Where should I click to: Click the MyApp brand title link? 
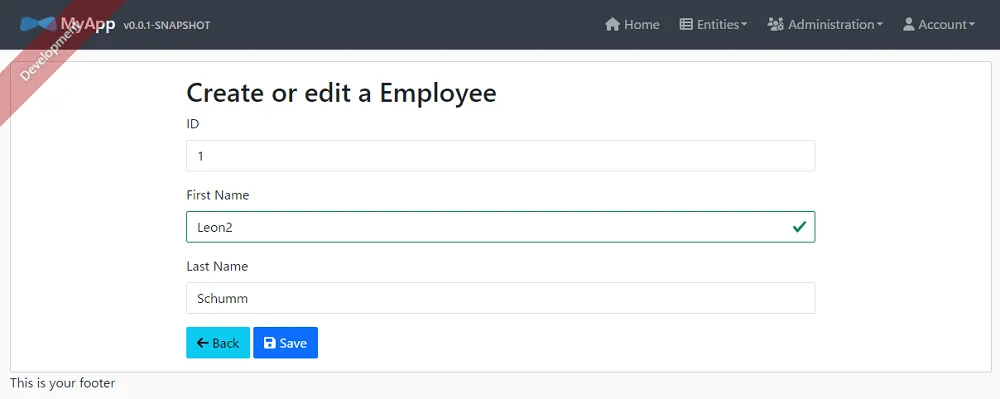pyautogui.click(x=88, y=24)
